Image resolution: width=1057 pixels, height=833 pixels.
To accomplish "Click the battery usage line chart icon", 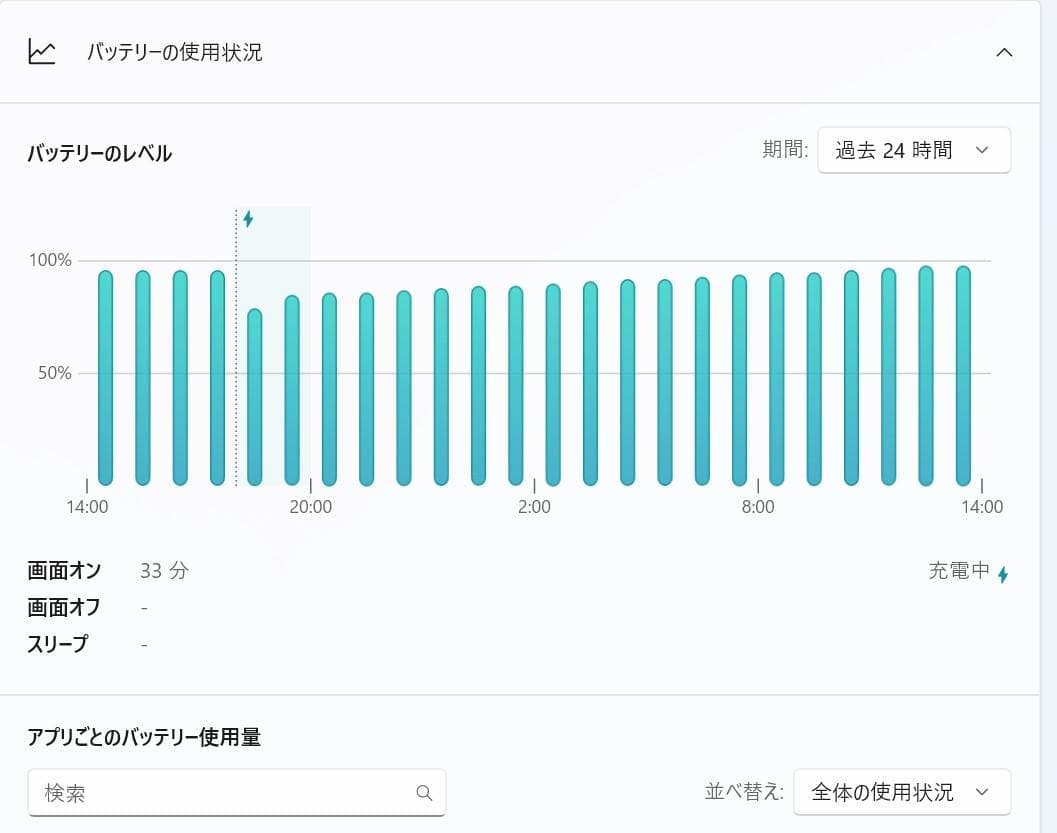I will point(41,52).
